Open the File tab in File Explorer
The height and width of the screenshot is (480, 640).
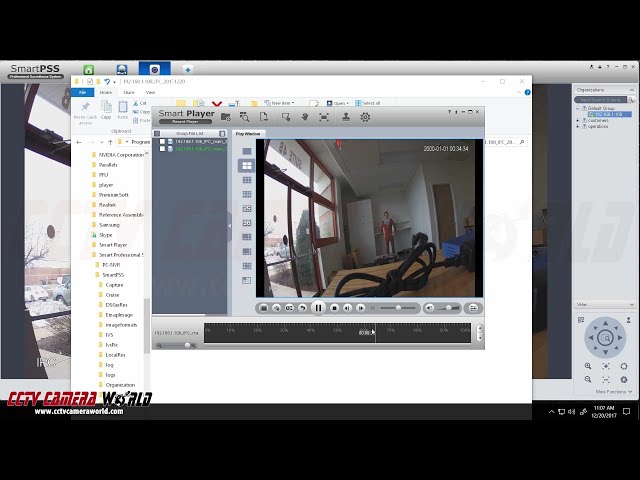coord(82,92)
